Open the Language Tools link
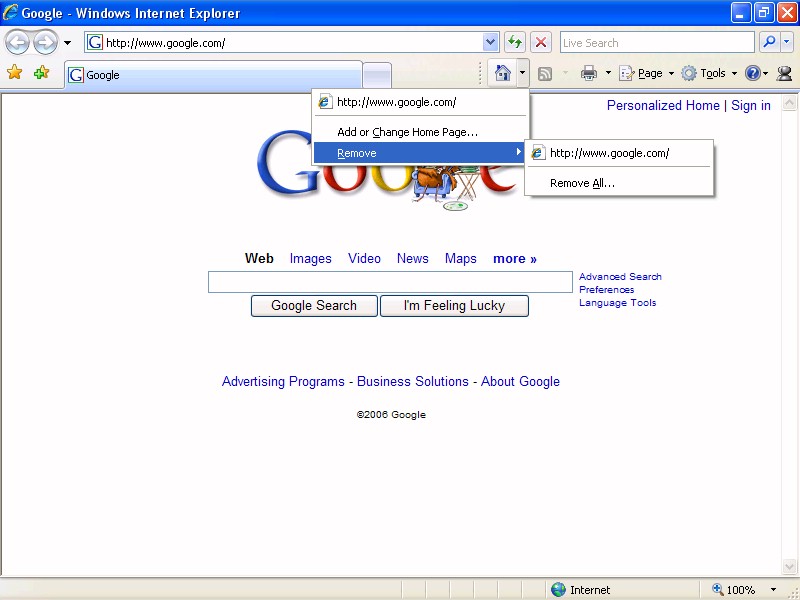 coord(617,303)
